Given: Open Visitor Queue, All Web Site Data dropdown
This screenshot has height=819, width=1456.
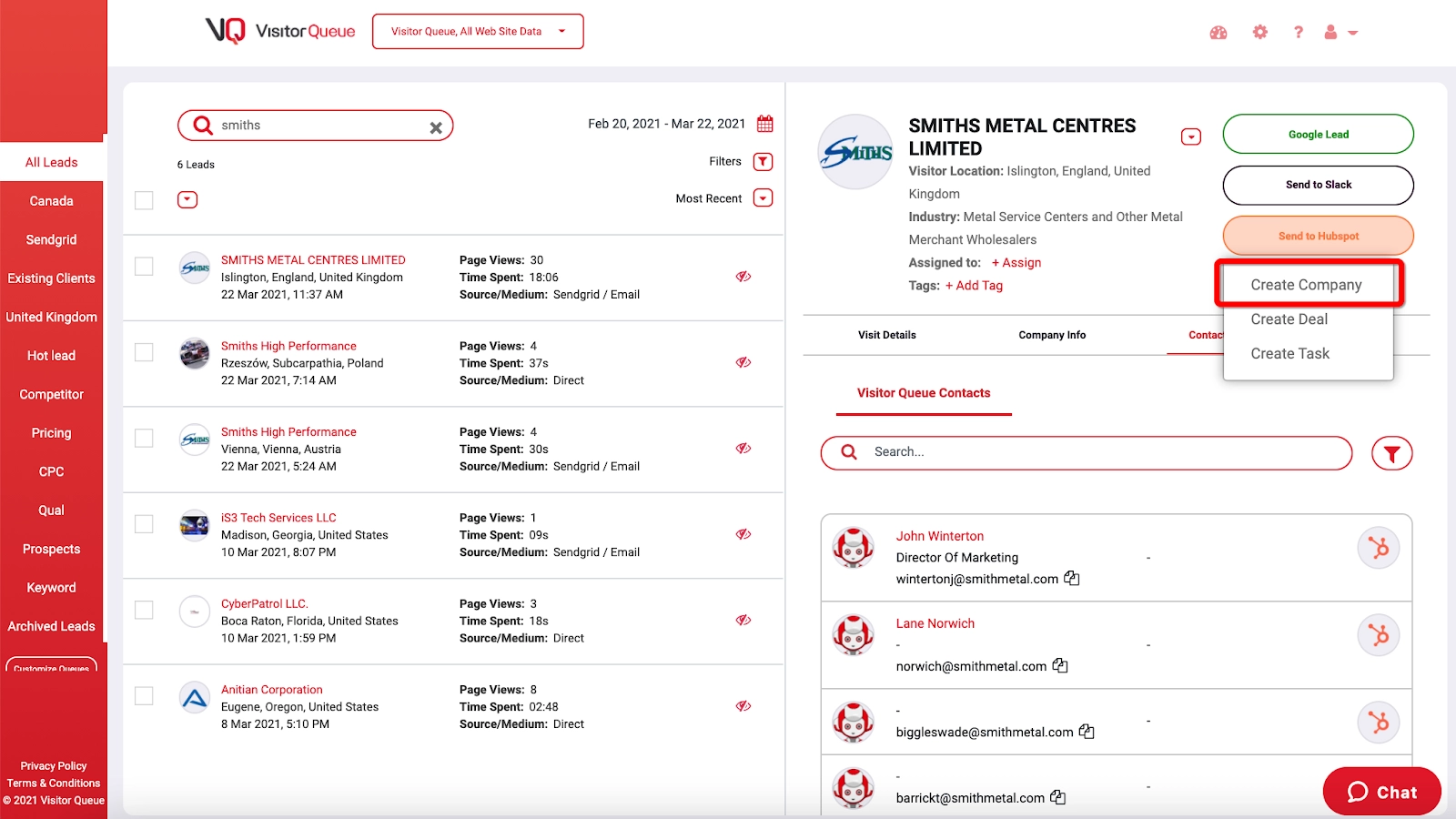Looking at the screenshot, I should pyautogui.click(x=478, y=32).
